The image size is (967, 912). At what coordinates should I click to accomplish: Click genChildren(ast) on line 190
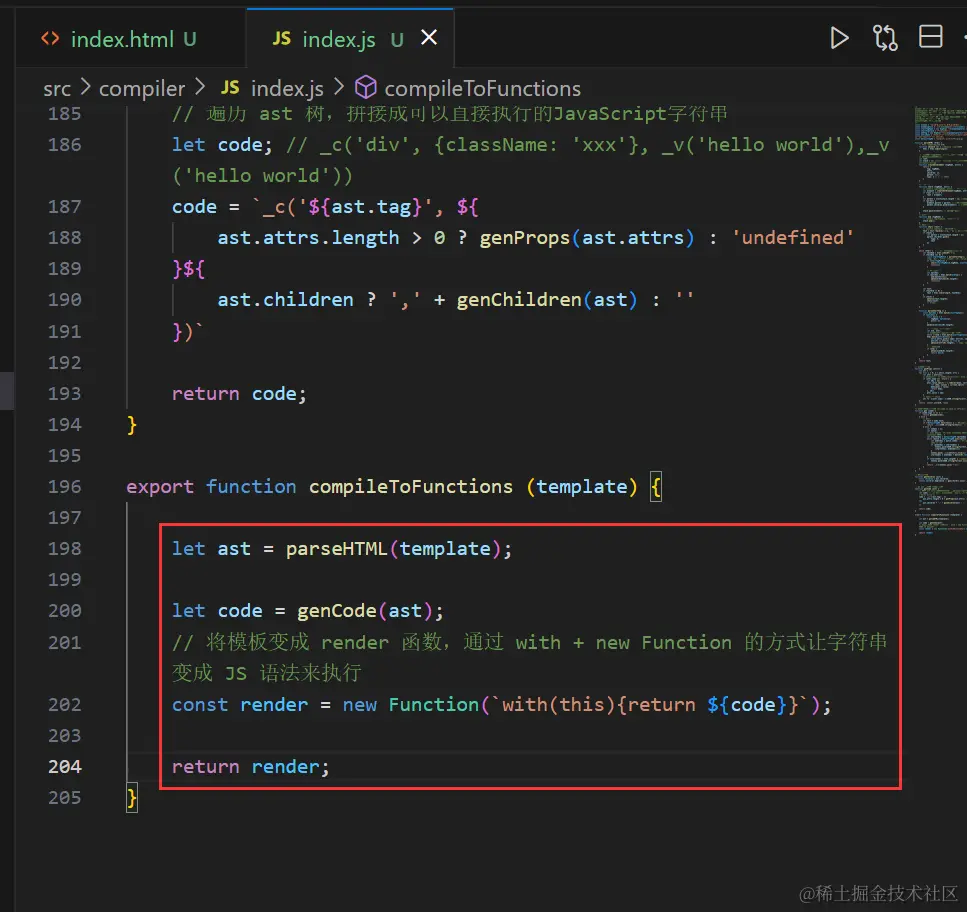click(x=546, y=300)
